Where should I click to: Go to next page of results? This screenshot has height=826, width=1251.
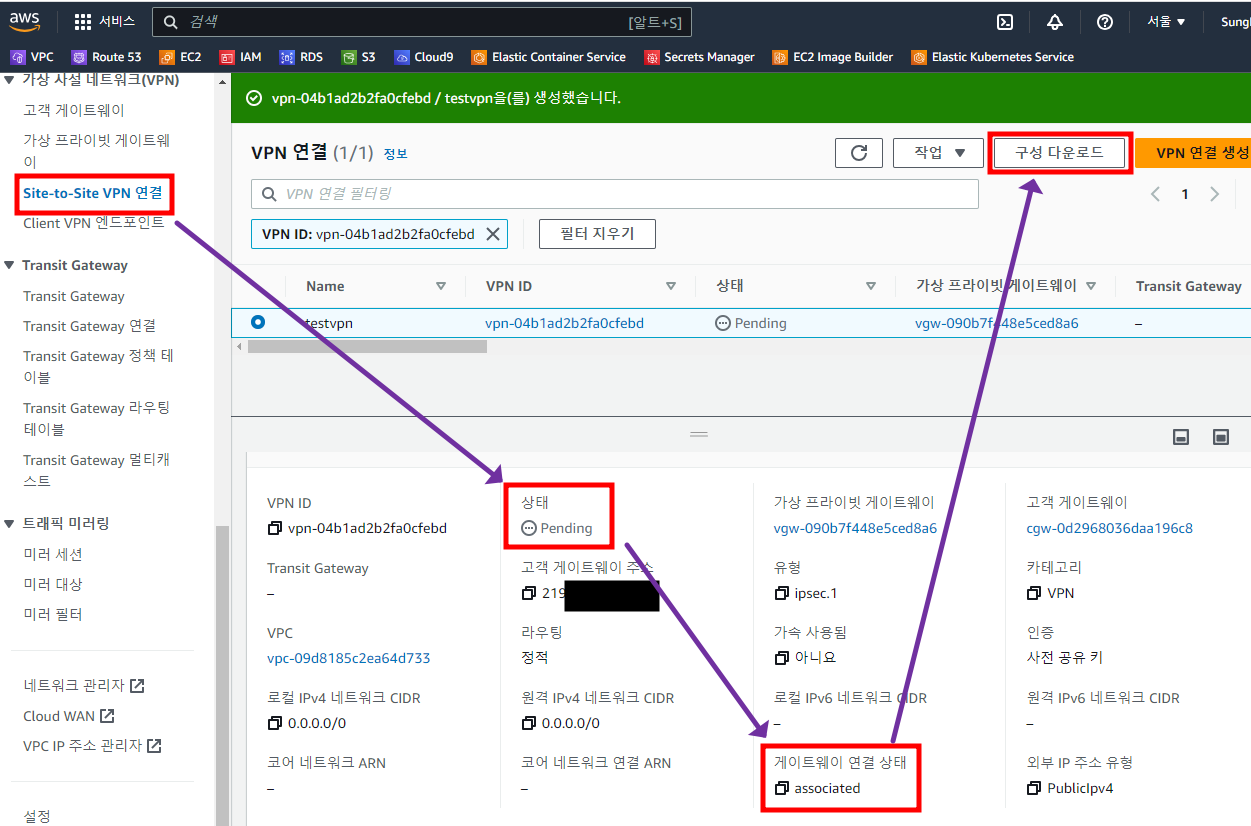click(x=1215, y=194)
